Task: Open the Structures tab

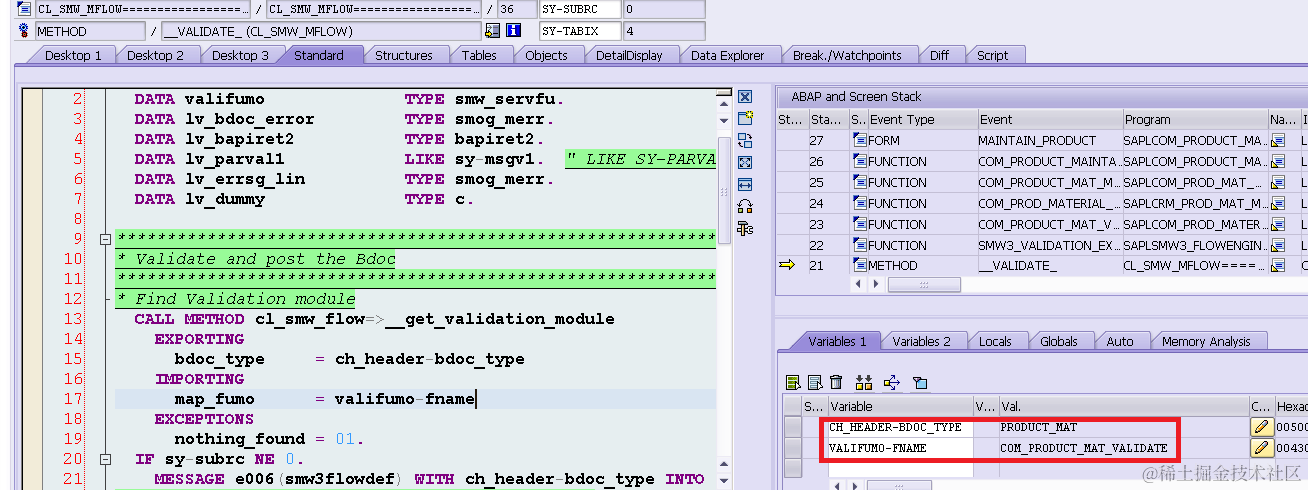Action: pos(404,56)
